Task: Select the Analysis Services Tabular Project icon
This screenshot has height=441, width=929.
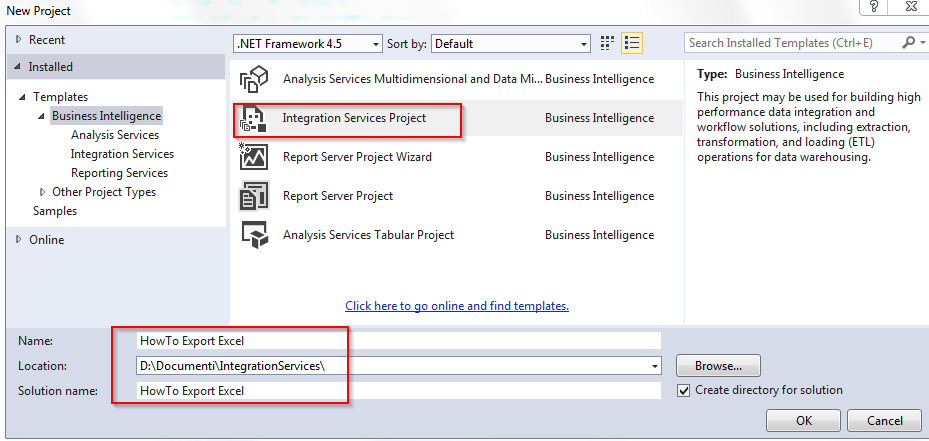Action: pos(254,235)
